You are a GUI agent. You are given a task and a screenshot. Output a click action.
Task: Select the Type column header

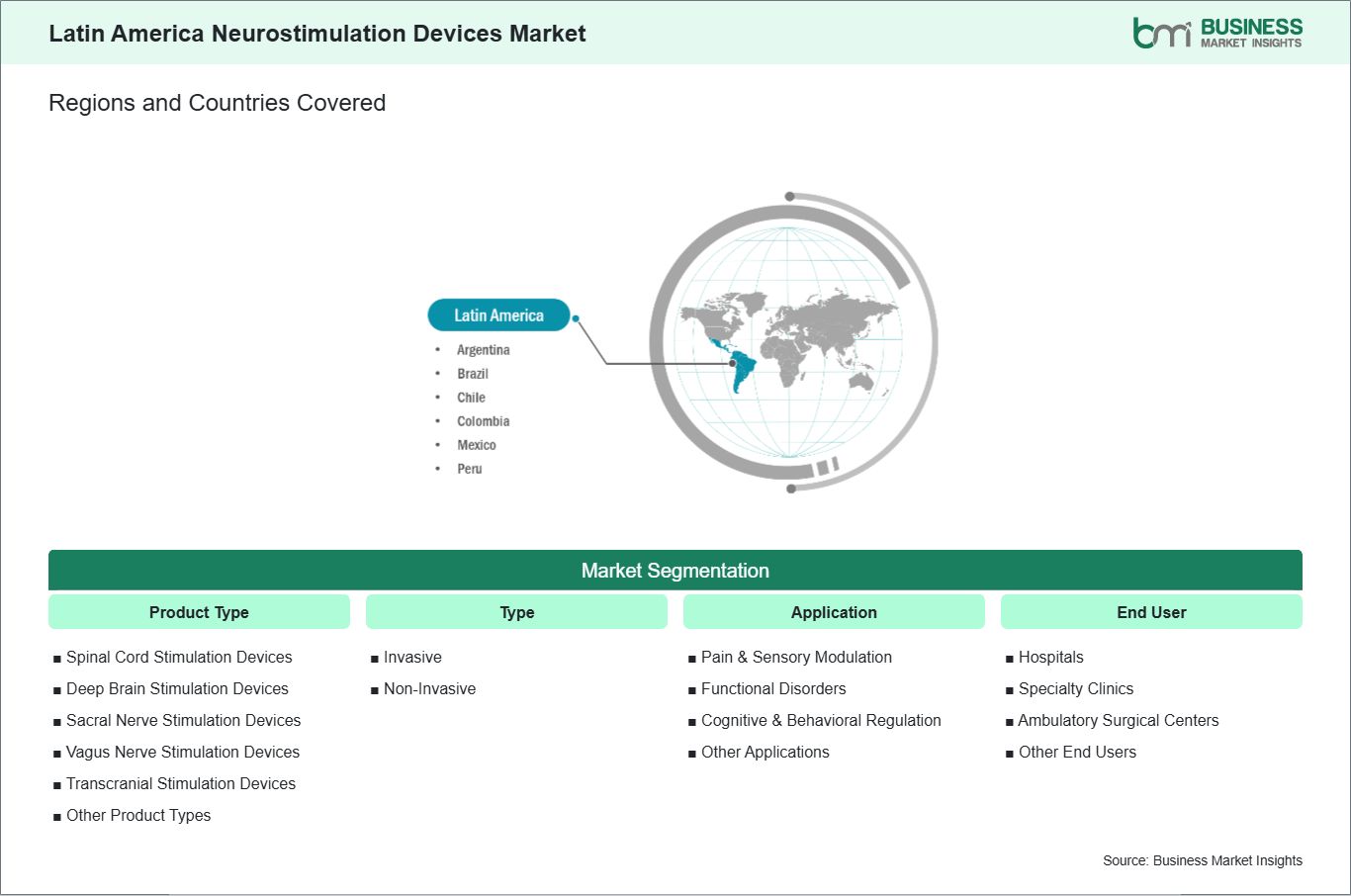[516, 612]
